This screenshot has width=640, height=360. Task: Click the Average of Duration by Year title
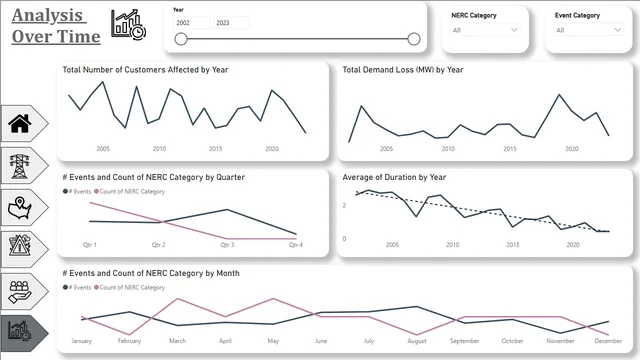tap(394, 177)
